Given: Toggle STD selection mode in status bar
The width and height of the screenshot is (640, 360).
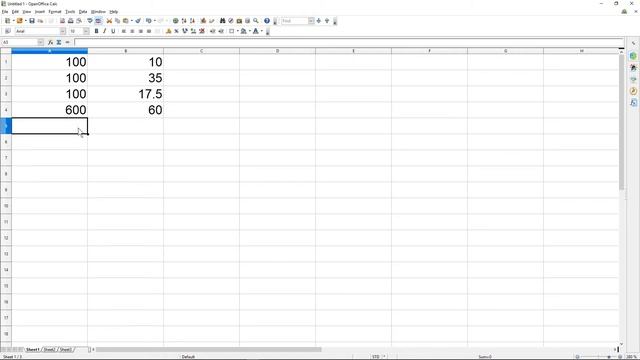Looking at the screenshot, I should click(x=376, y=357).
